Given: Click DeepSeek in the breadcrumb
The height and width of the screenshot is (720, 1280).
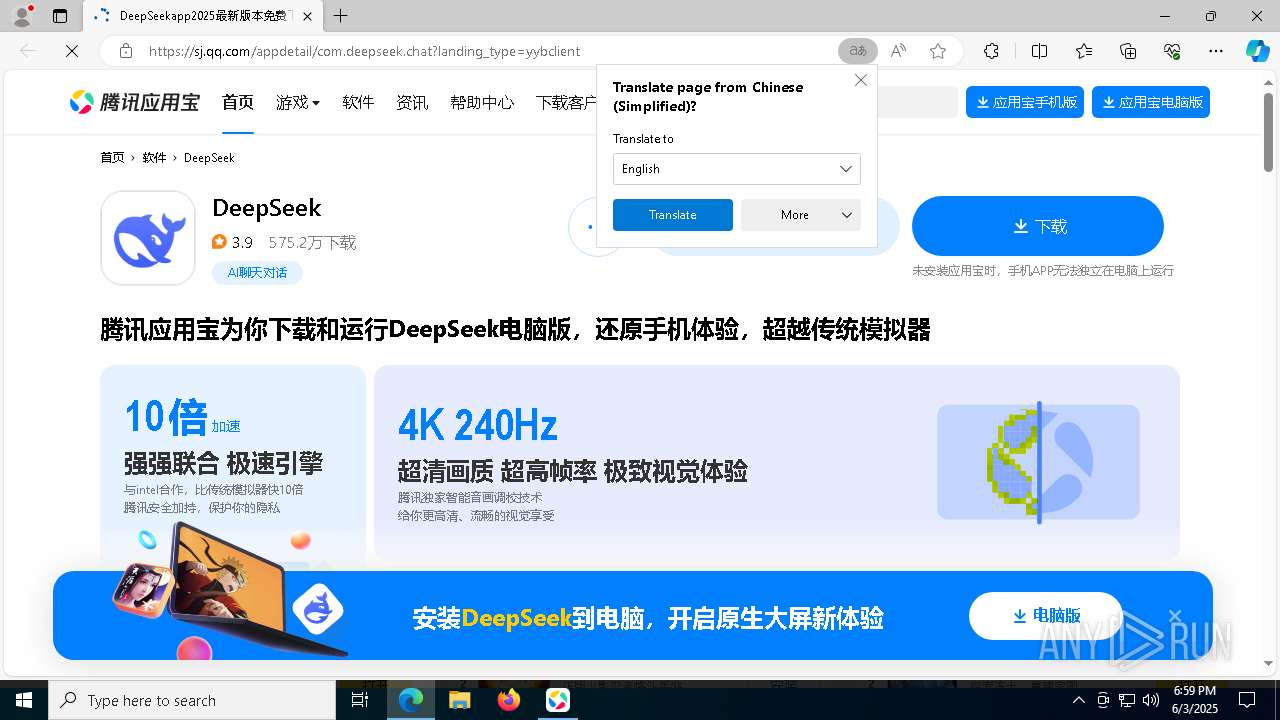Looking at the screenshot, I should tap(209, 158).
